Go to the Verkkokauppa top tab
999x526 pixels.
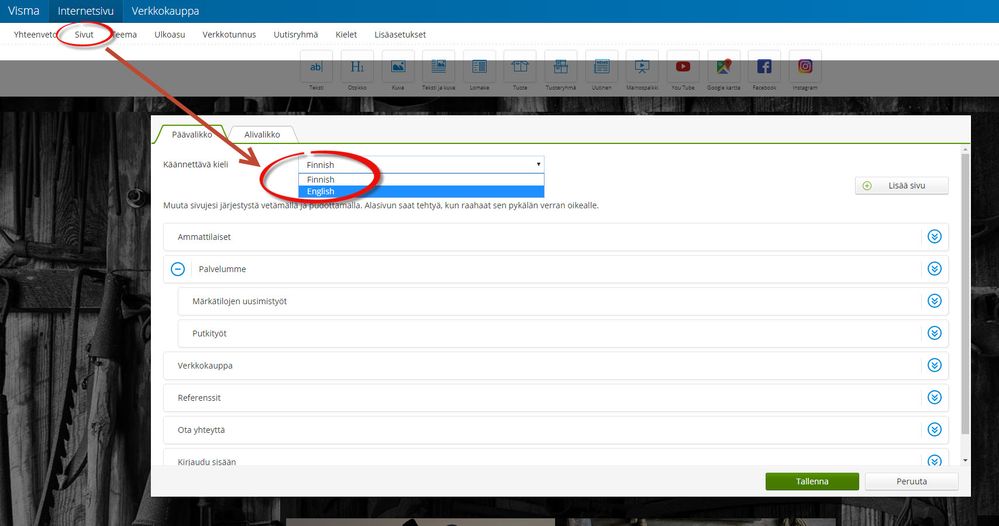click(x=165, y=11)
